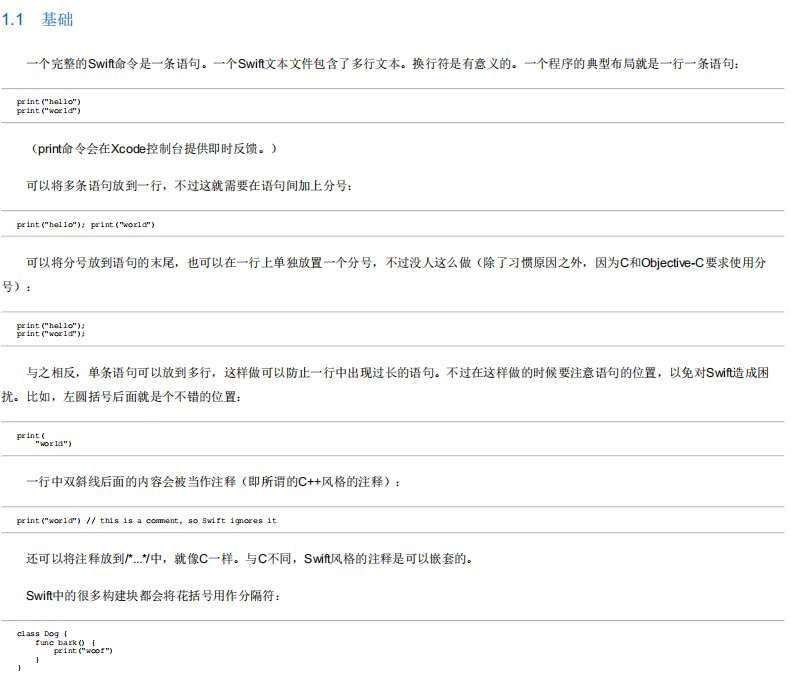This screenshot has height=674, width=791.
Task: Click the "print(" line with open parenthesis only
Action: click(x=29, y=435)
